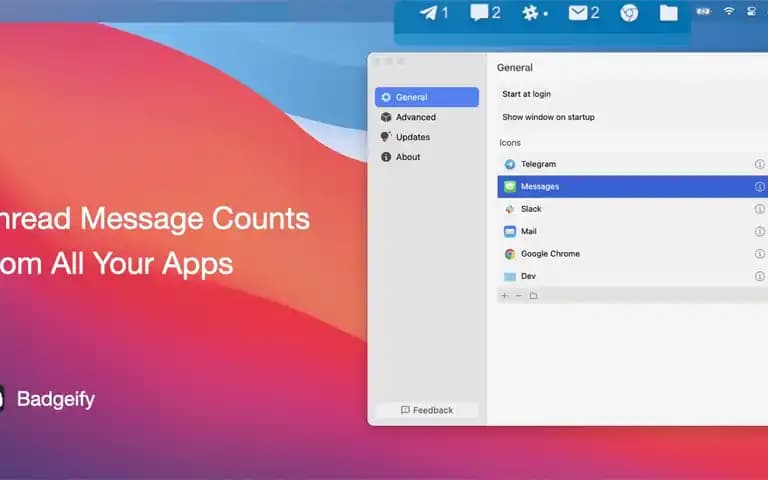Select the Mail row in Icons list
The height and width of the screenshot is (480, 768).
coord(632,231)
